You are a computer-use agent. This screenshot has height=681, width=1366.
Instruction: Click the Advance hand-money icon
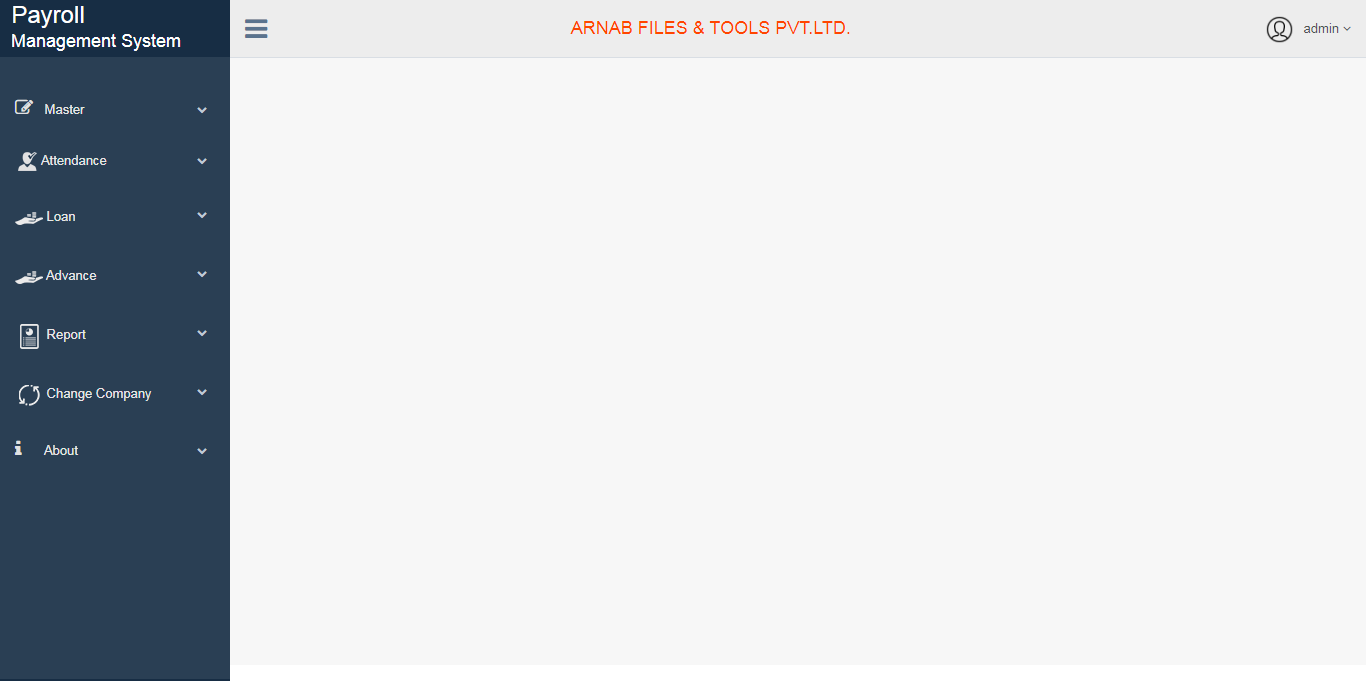coord(29,276)
